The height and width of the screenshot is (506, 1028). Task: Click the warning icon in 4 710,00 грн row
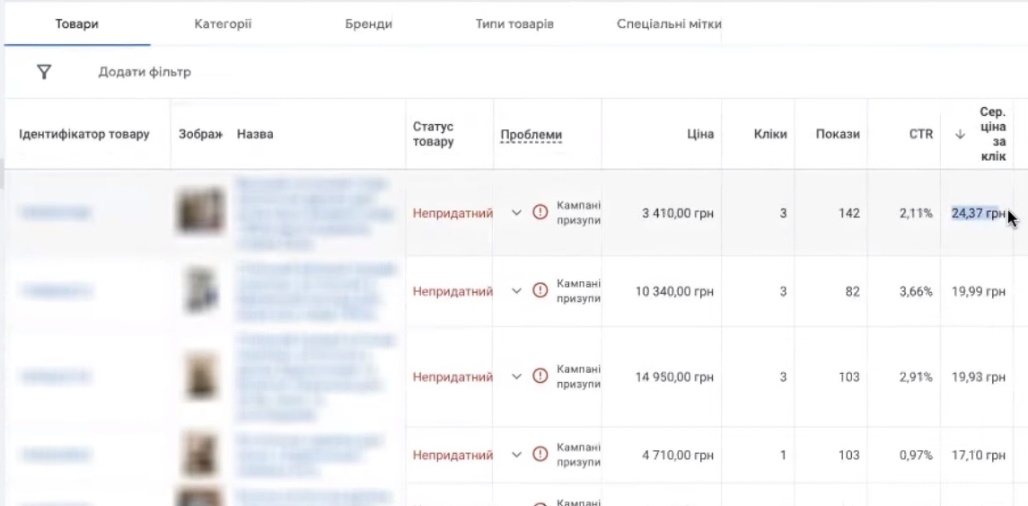[x=540, y=455]
